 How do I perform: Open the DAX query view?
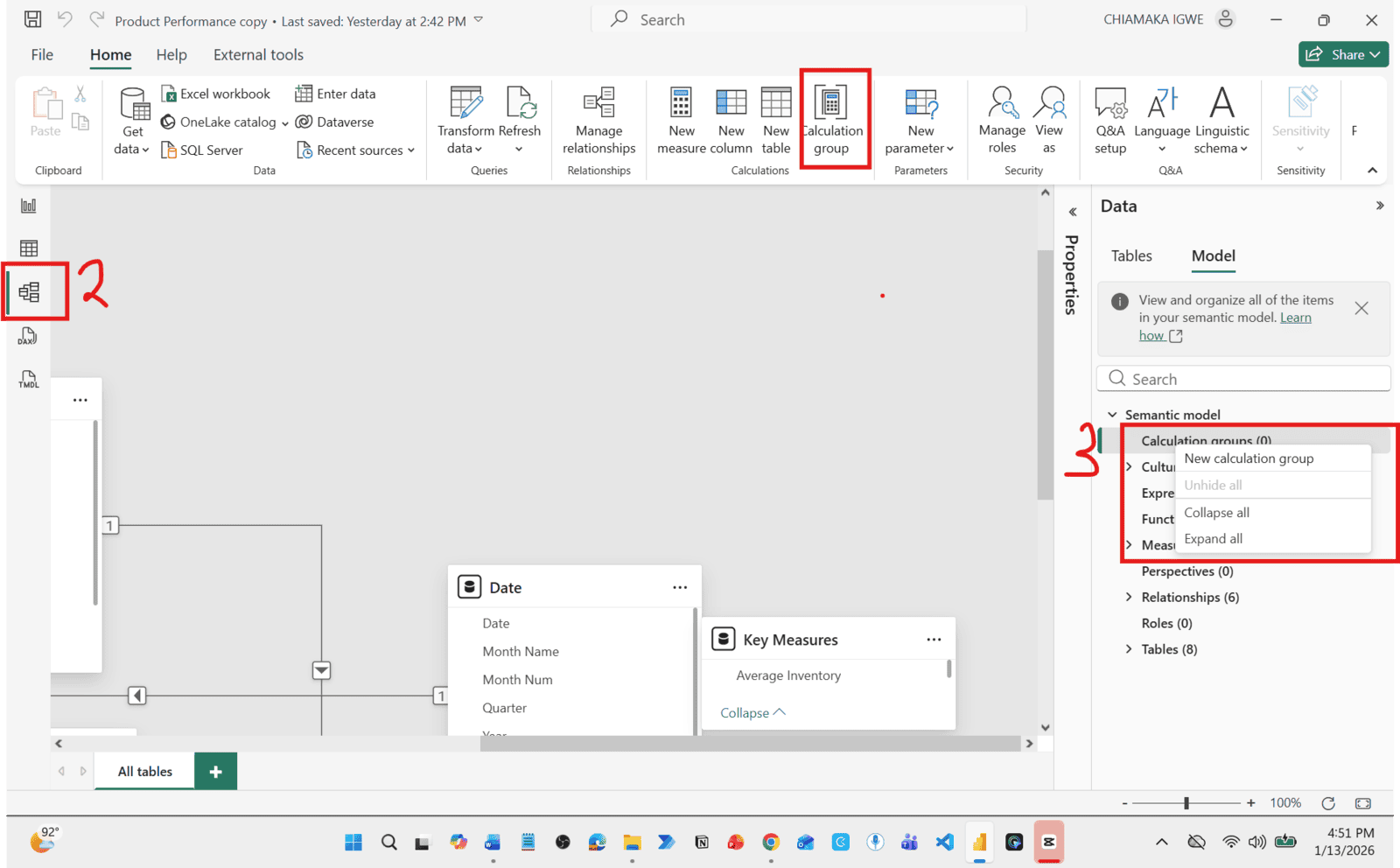tap(27, 336)
